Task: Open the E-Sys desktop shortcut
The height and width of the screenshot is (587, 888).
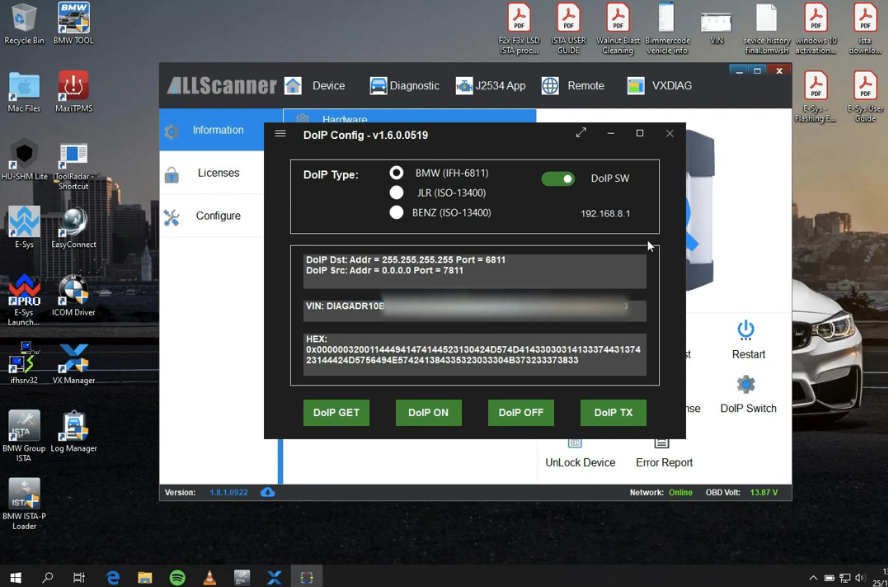Action: pyautogui.click(x=24, y=228)
